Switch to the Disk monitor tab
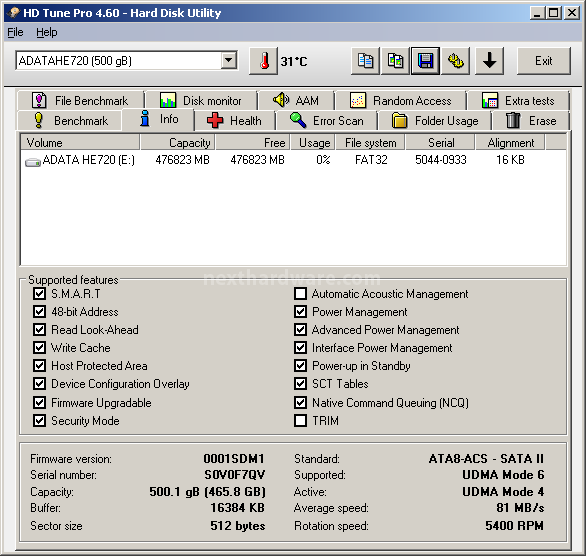The height and width of the screenshot is (556, 586). point(201,101)
